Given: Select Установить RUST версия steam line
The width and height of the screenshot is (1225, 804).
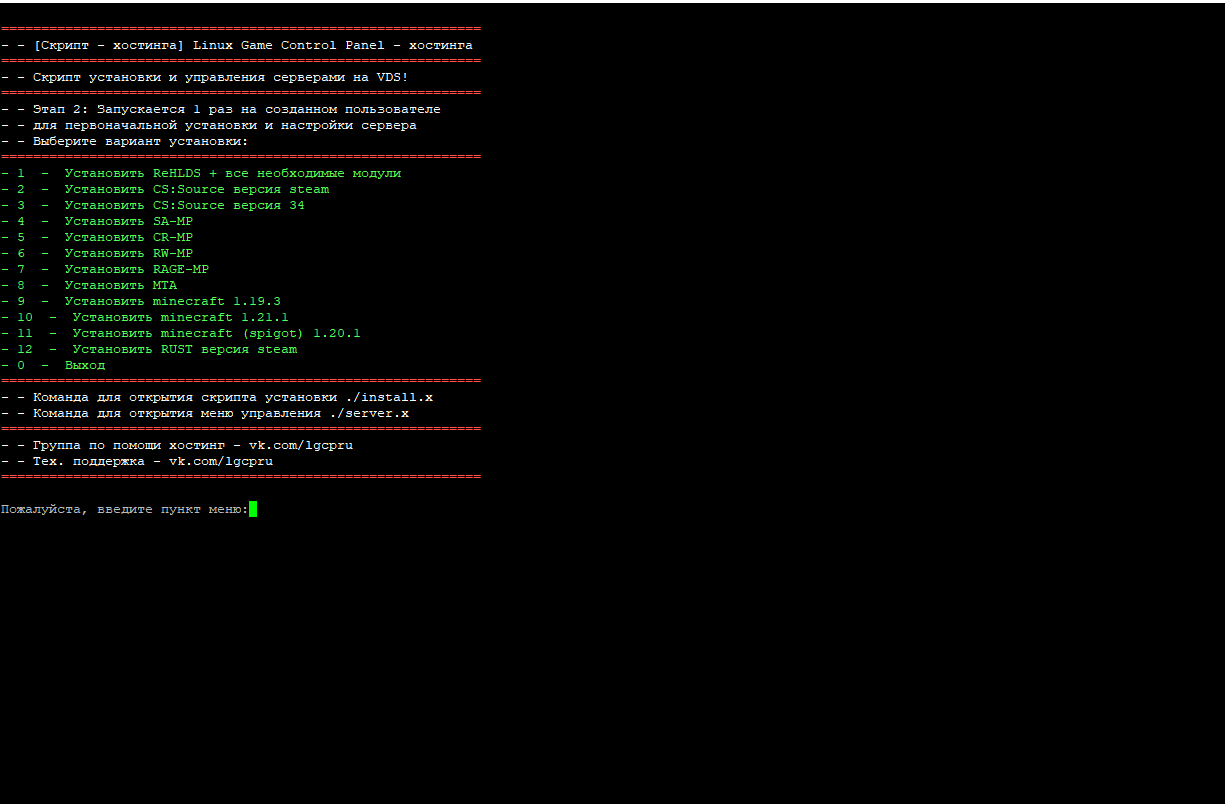Looking at the screenshot, I should [184, 349].
